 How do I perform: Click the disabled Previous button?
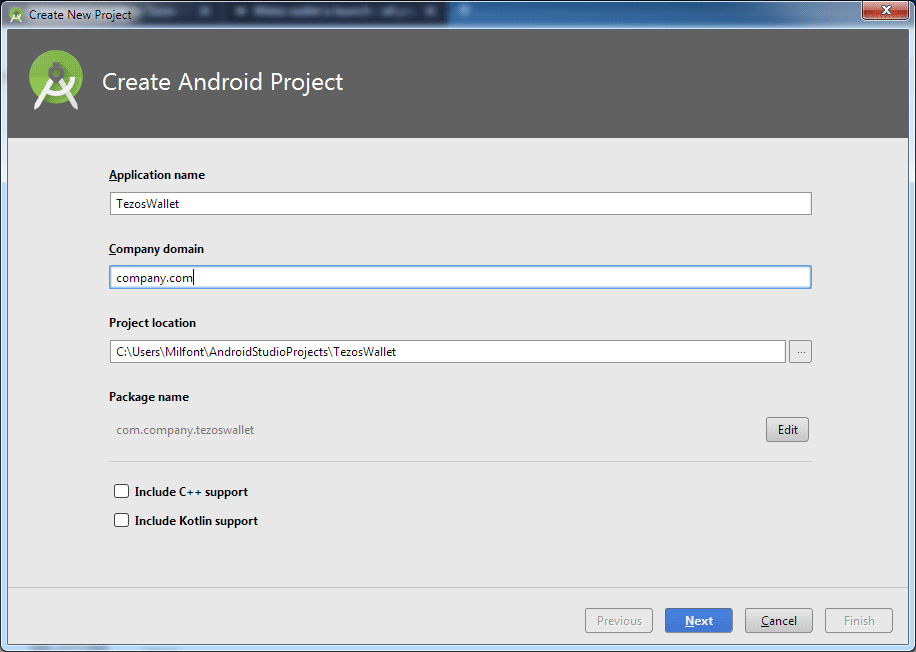619,620
